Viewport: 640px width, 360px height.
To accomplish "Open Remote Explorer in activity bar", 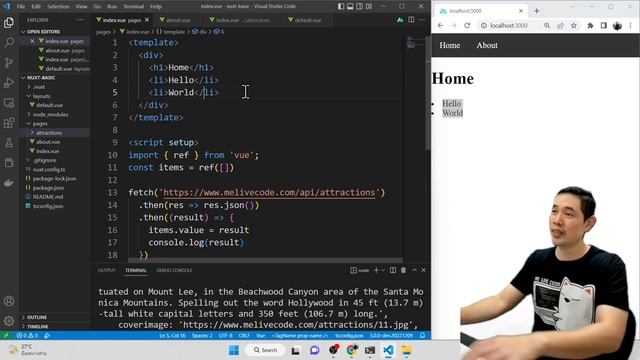I will click(9, 103).
